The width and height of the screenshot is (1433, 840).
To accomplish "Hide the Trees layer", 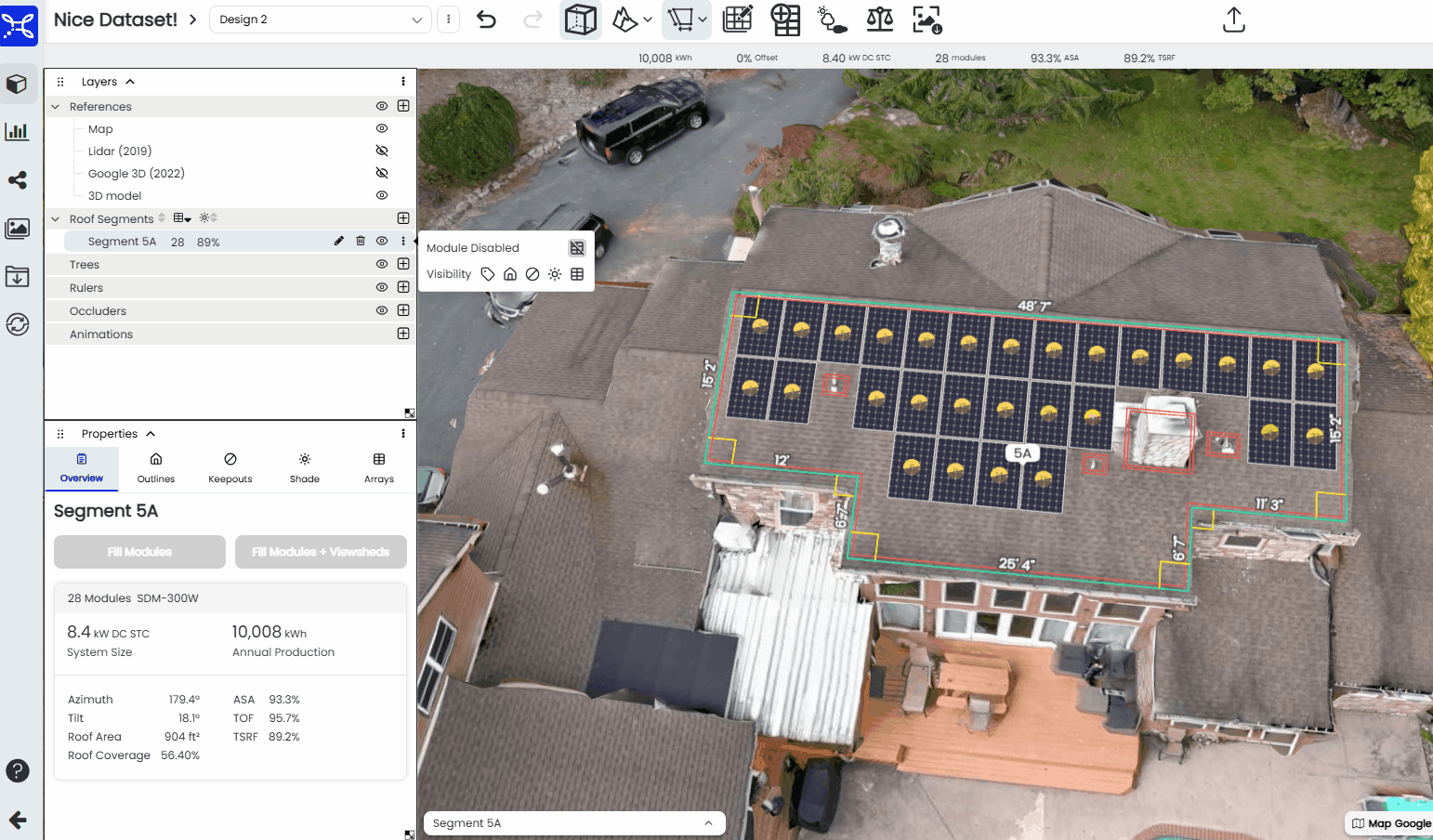I will tap(381, 264).
